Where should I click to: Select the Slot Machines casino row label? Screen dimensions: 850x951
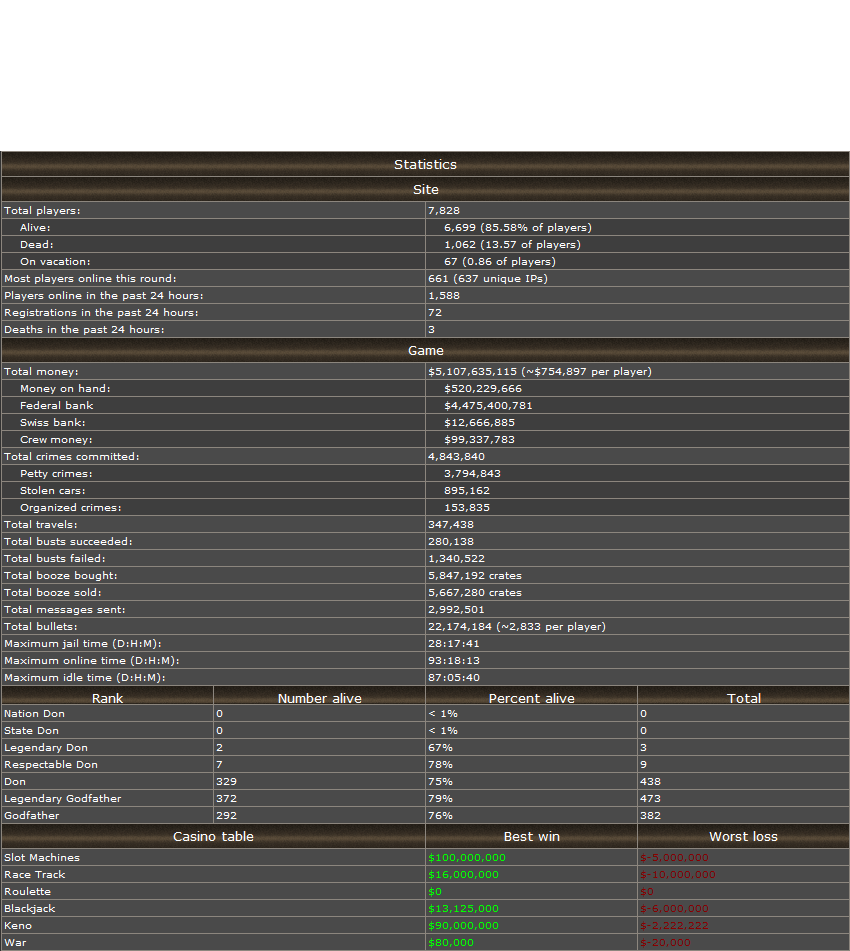coord(42,857)
